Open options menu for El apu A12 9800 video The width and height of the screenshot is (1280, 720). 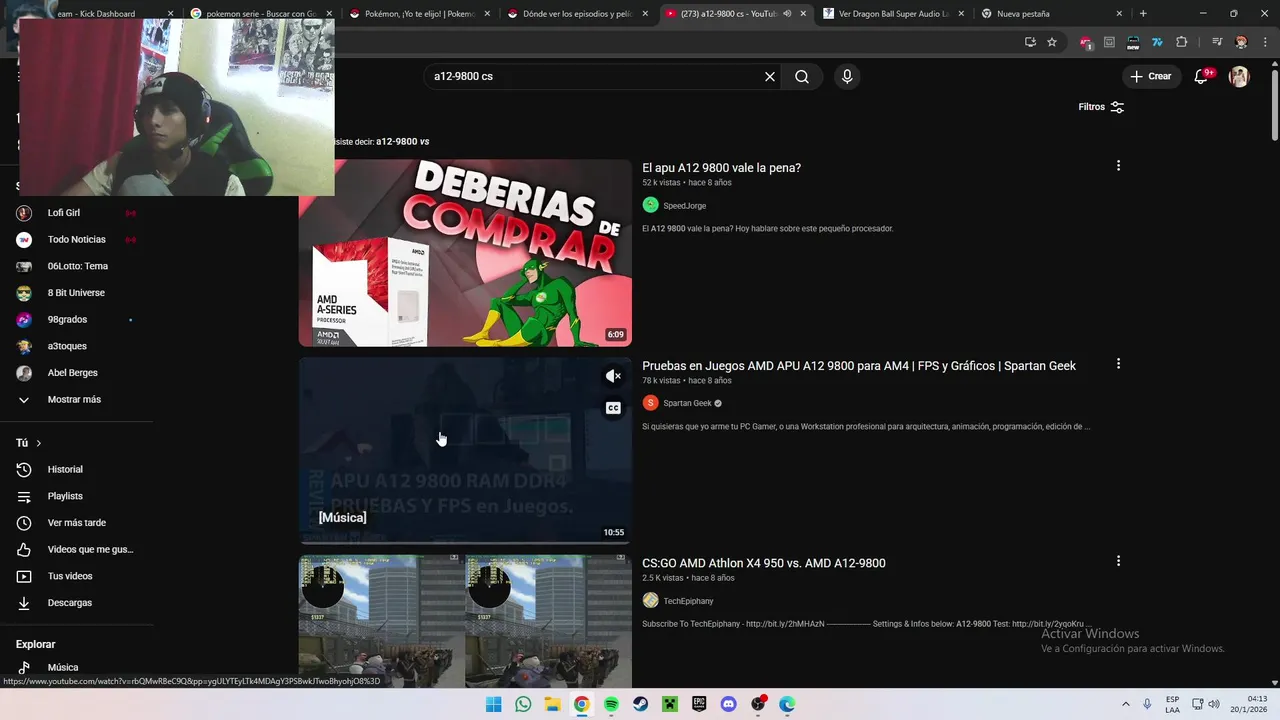click(x=1118, y=166)
